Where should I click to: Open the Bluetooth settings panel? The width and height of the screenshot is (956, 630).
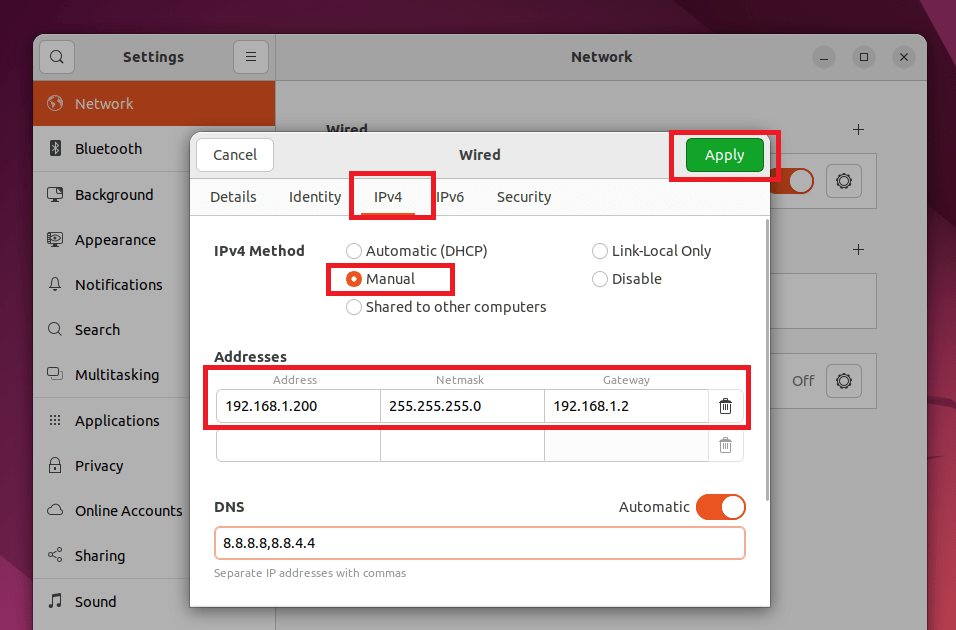[x=110, y=148]
